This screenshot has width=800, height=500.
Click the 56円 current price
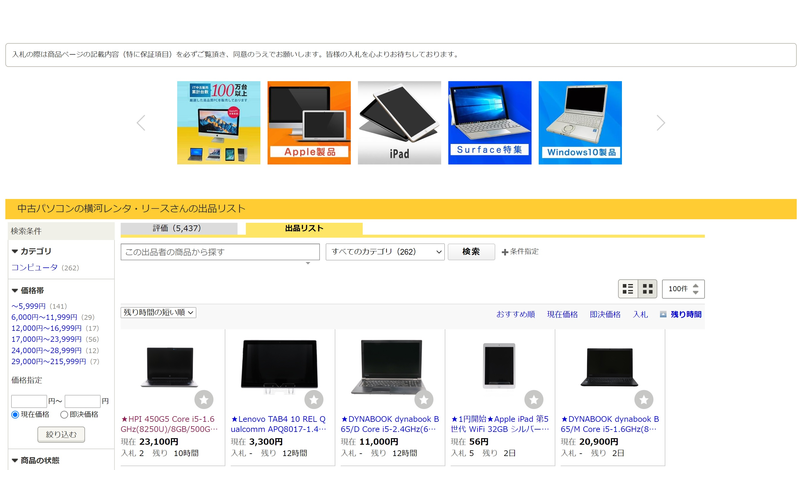(x=479, y=442)
